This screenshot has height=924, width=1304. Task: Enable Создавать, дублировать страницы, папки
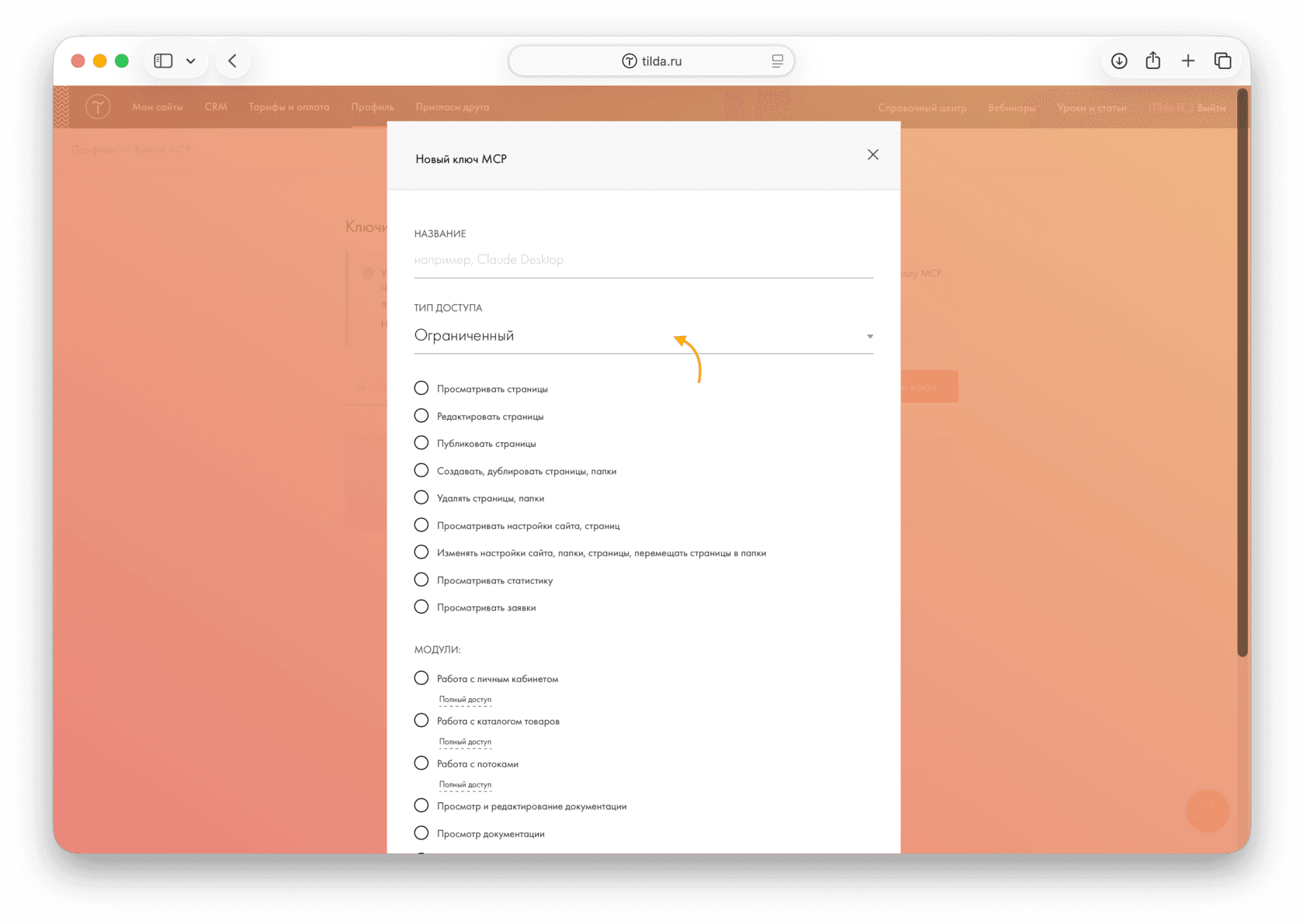point(421,470)
